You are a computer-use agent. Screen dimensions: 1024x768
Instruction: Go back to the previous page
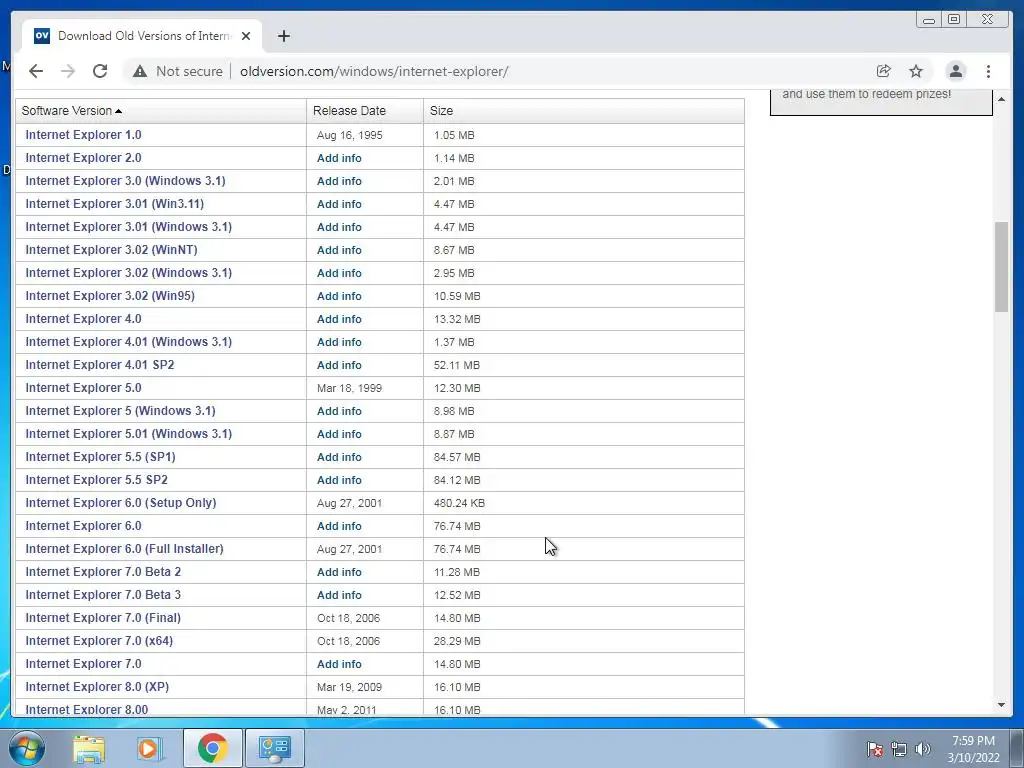point(36,71)
